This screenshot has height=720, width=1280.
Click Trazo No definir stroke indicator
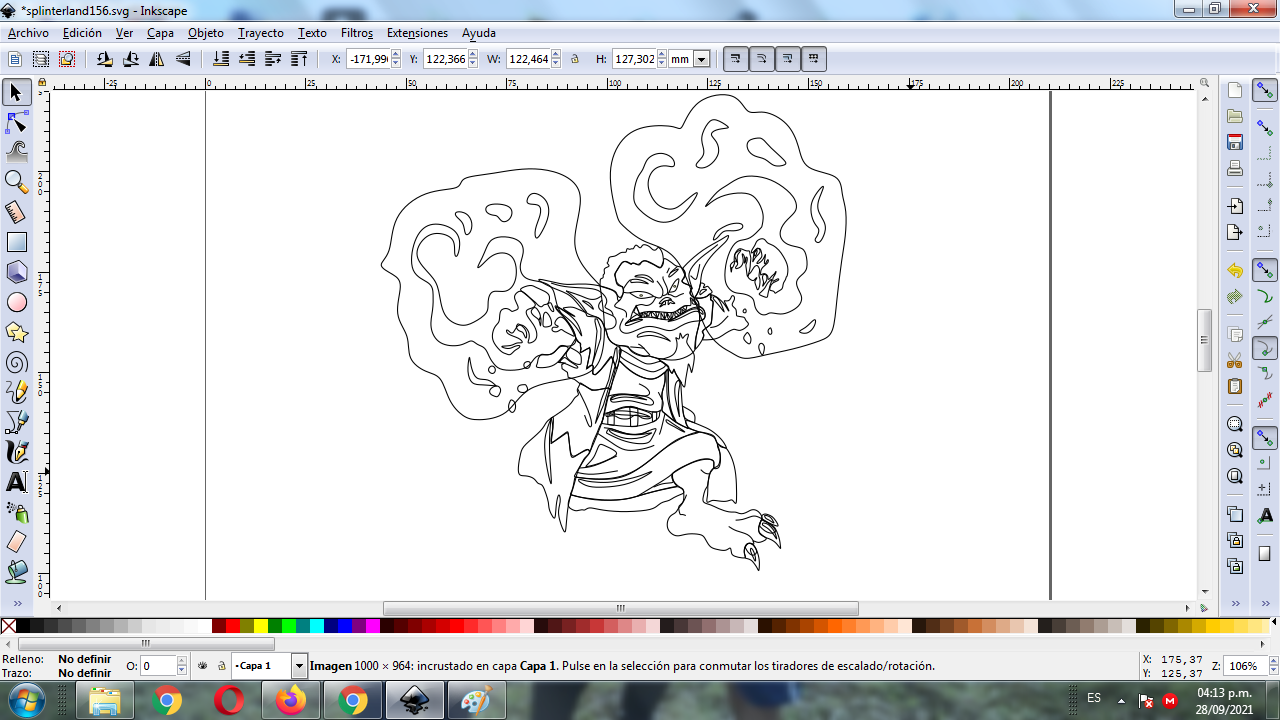84,673
